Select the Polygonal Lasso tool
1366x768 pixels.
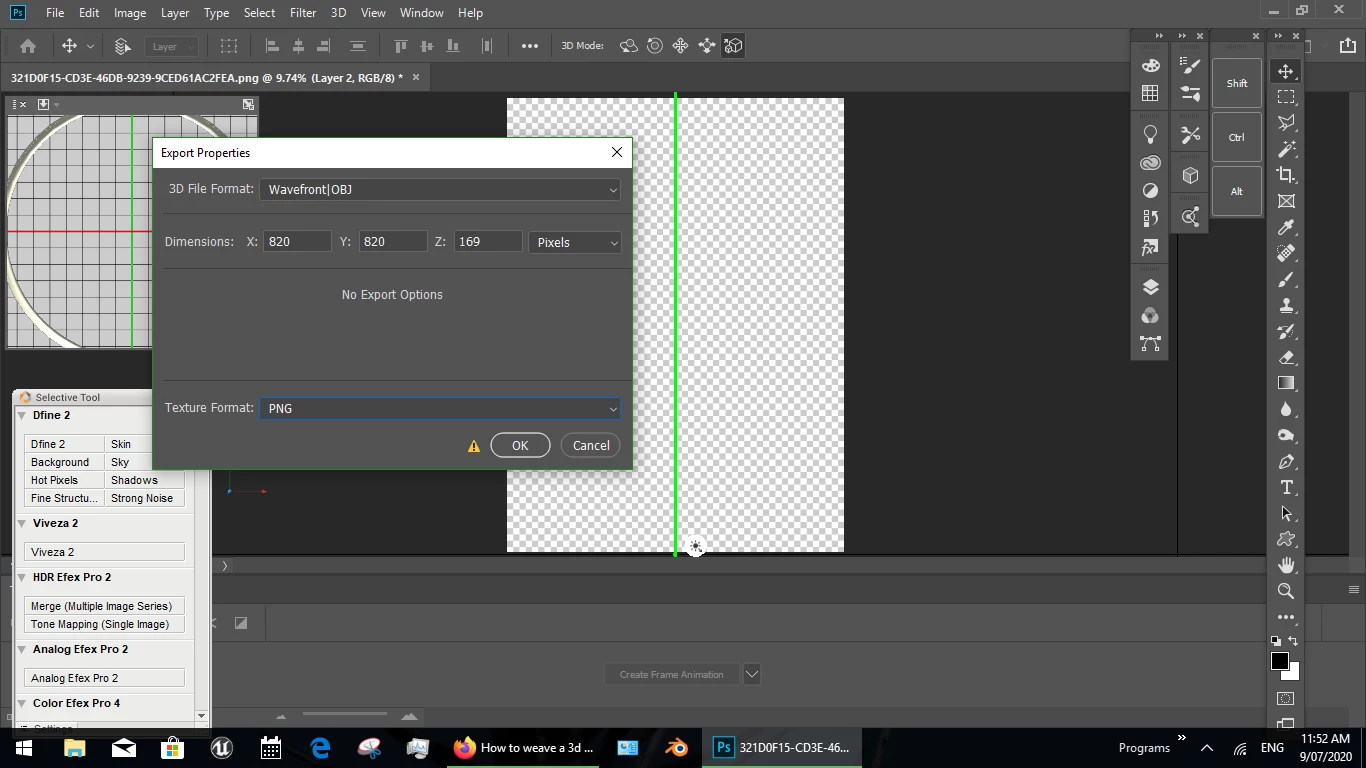[1286, 123]
